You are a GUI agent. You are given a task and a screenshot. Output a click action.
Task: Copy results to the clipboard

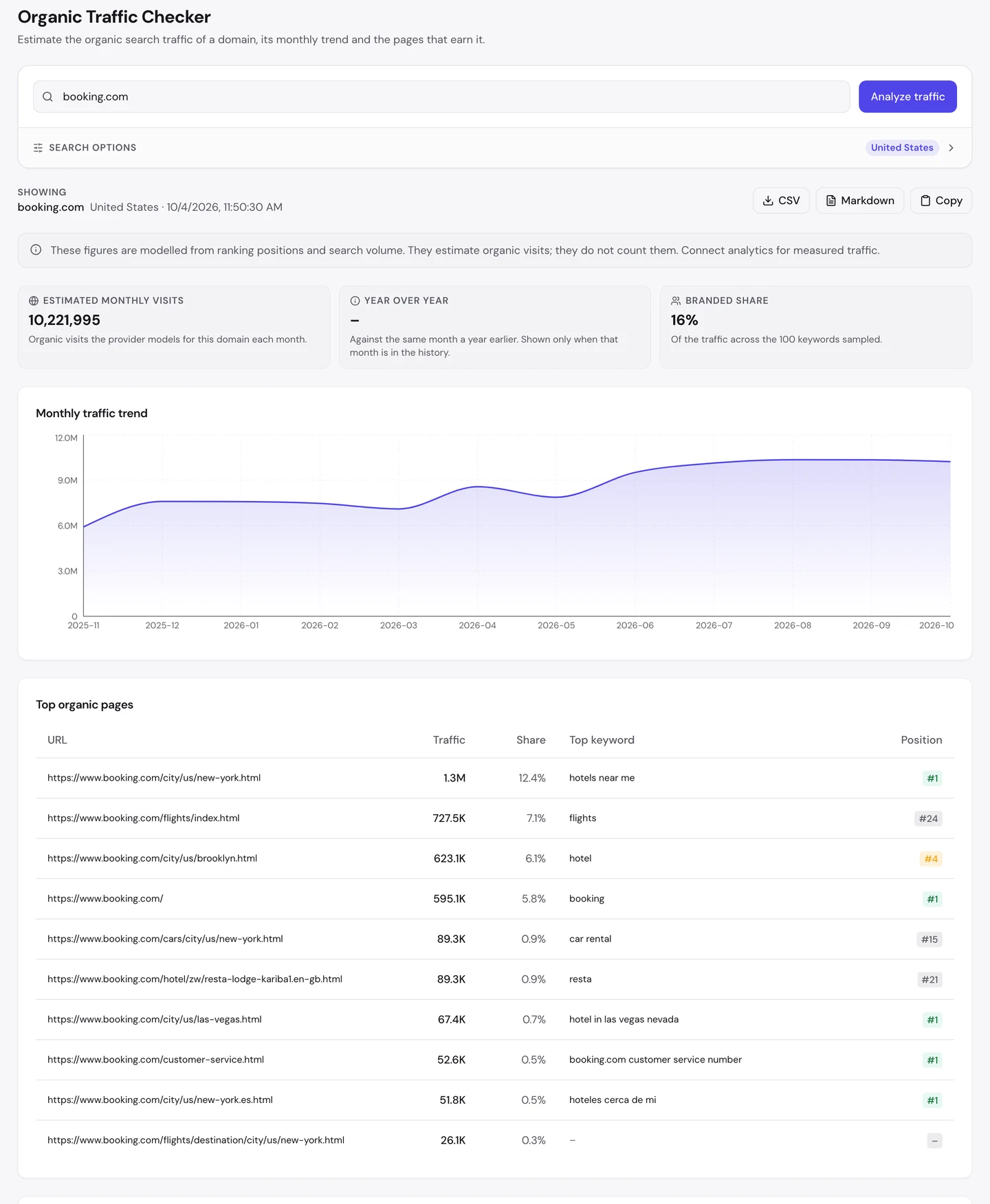[940, 201]
